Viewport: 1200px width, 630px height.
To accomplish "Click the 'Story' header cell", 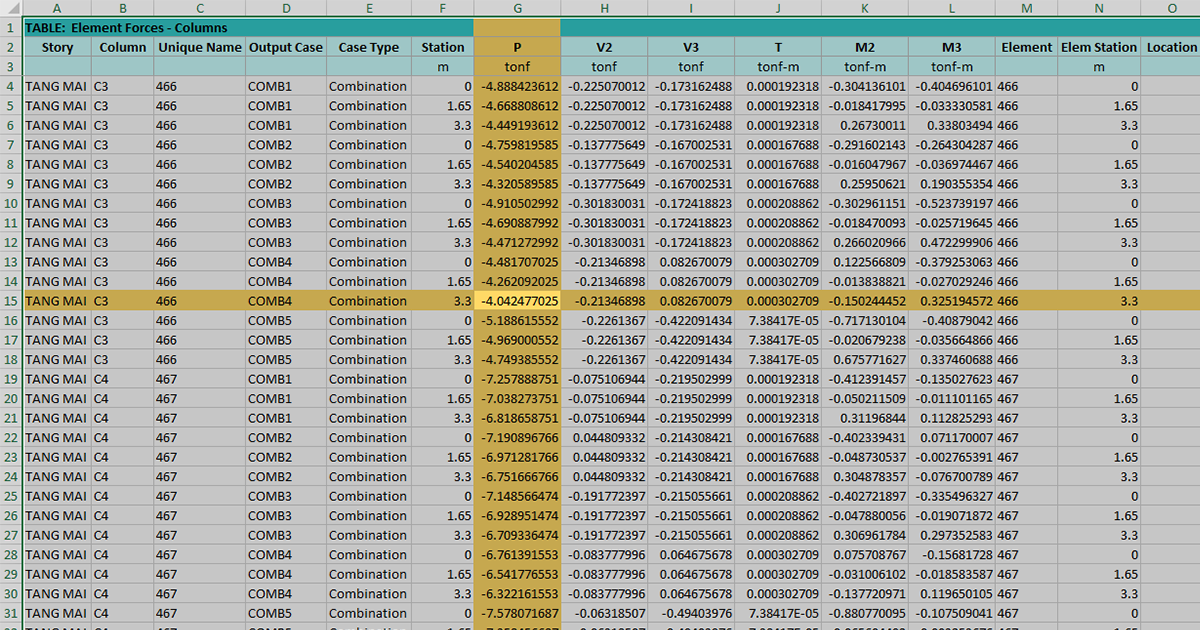I will (x=57, y=47).
